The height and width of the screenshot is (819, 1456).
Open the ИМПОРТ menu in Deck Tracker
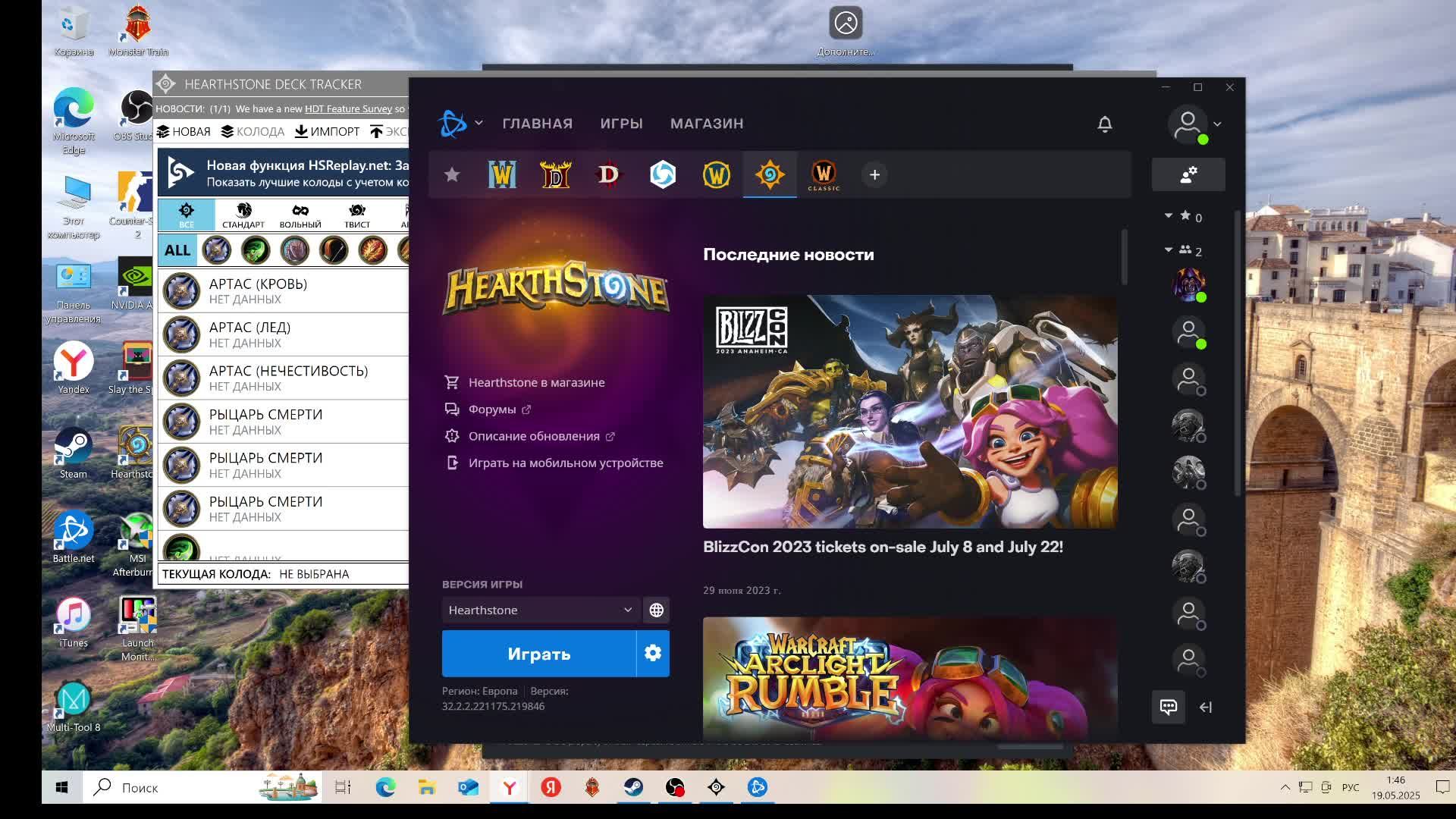click(329, 131)
